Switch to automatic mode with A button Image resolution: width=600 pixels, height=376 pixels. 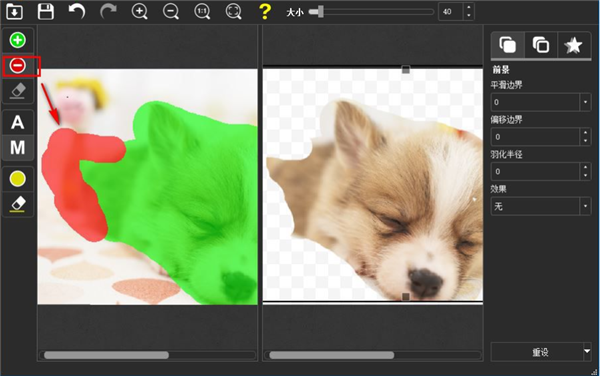click(18, 122)
